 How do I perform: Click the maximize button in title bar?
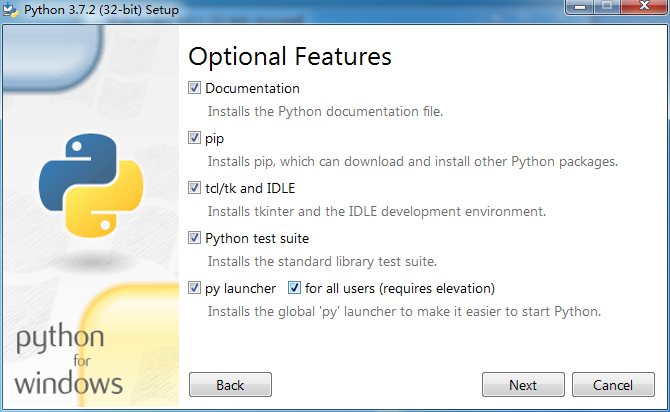pyautogui.click(x=607, y=7)
